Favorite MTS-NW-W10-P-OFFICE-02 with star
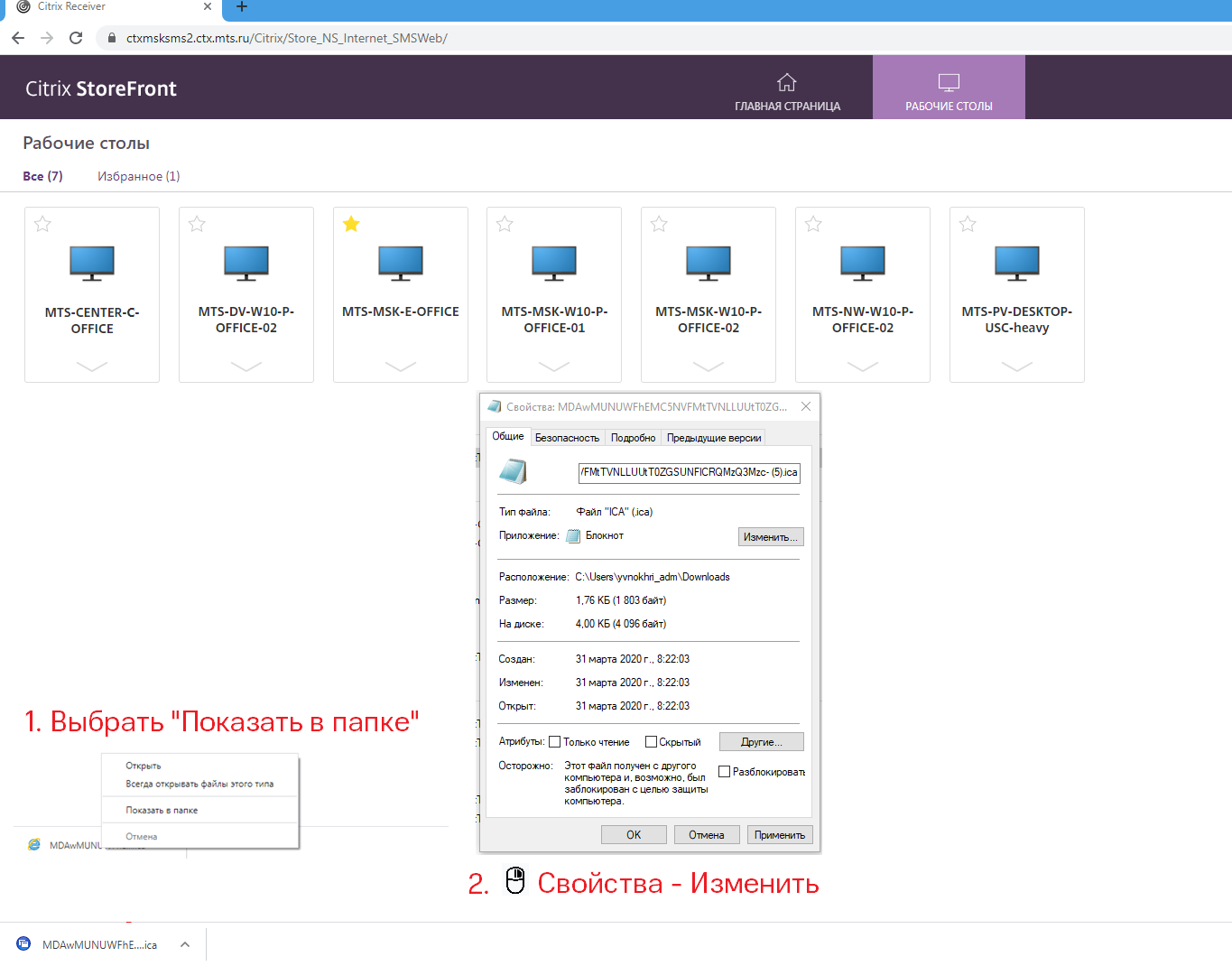Screen dimensions: 1232x966 point(813,224)
